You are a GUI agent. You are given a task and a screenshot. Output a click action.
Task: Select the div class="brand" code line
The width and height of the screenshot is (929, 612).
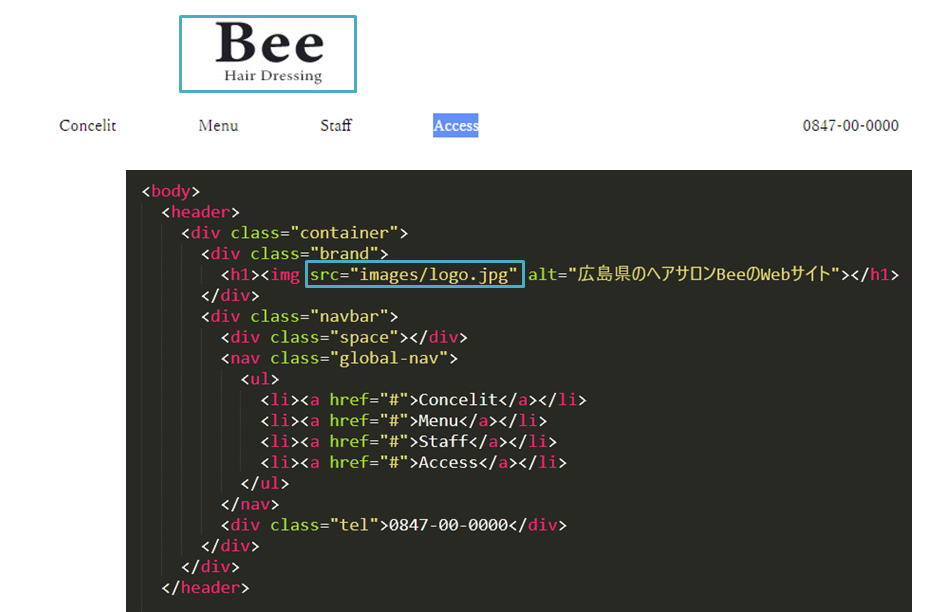coord(294,254)
